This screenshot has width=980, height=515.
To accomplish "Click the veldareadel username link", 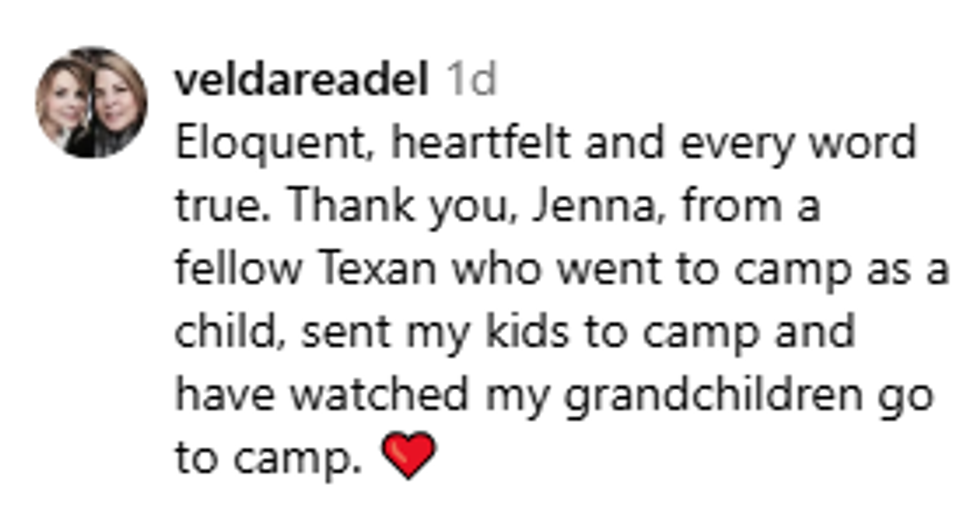I will tap(302, 80).
